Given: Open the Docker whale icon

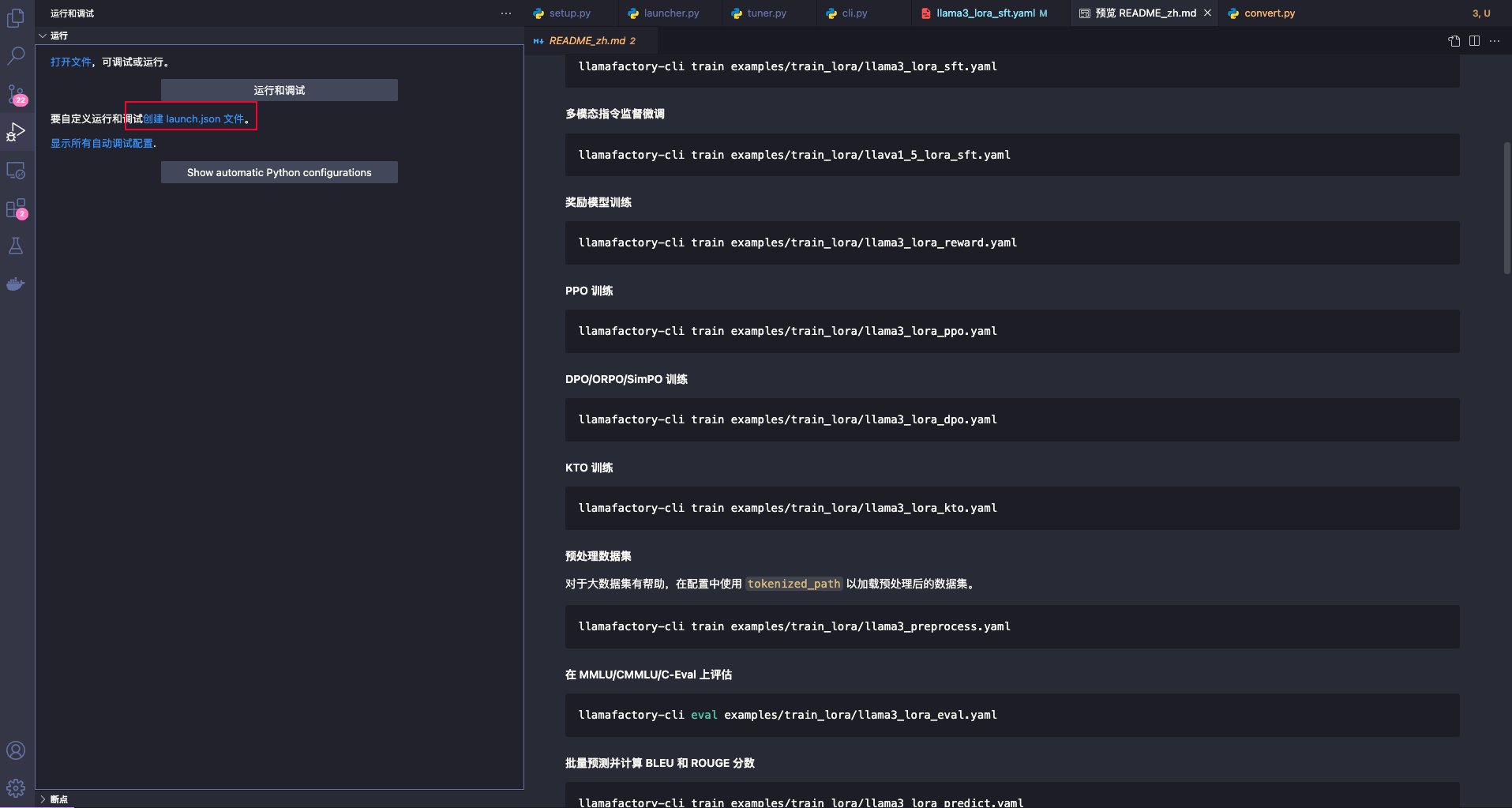Looking at the screenshot, I should [16, 284].
